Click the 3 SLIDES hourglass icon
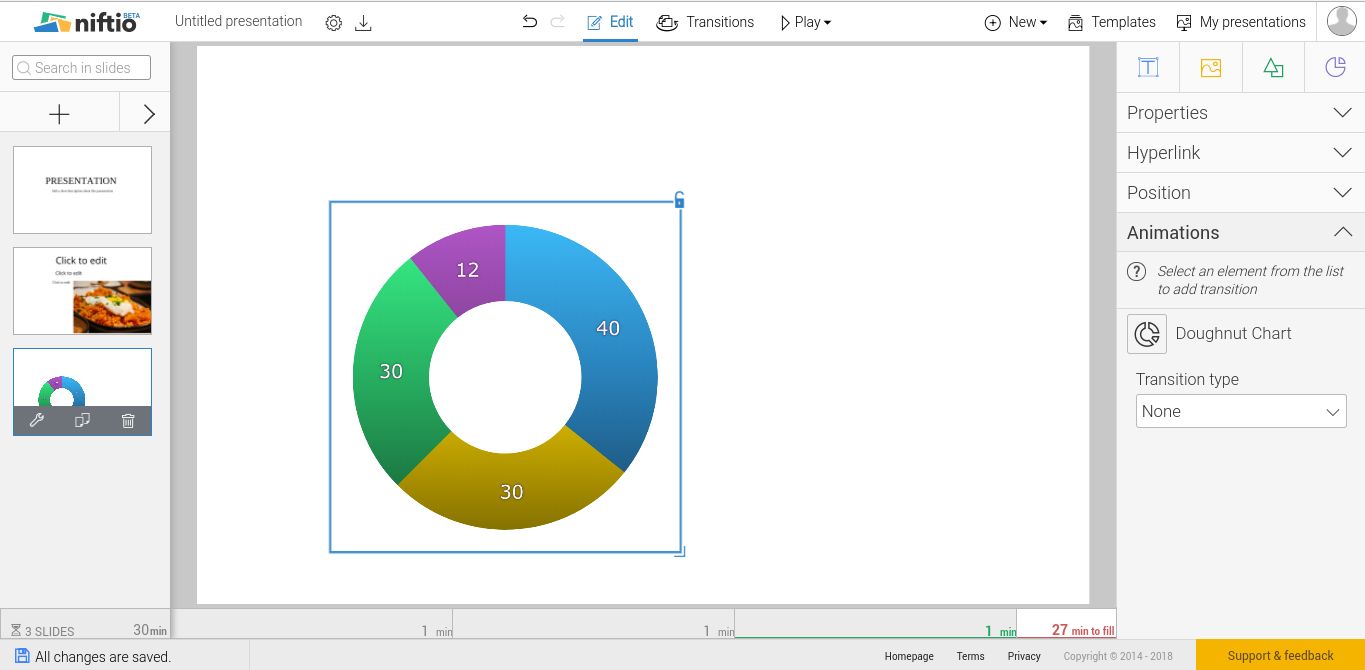This screenshot has height=670, width=1365. (x=16, y=631)
